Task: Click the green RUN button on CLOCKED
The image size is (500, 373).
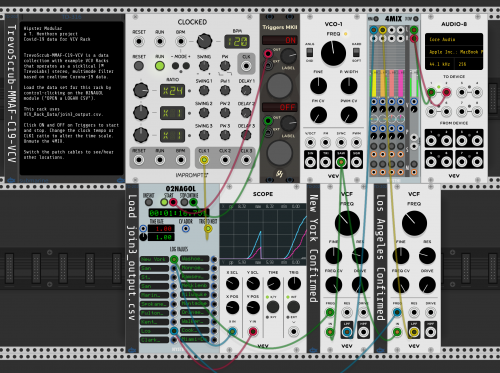Action: click(160, 66)
